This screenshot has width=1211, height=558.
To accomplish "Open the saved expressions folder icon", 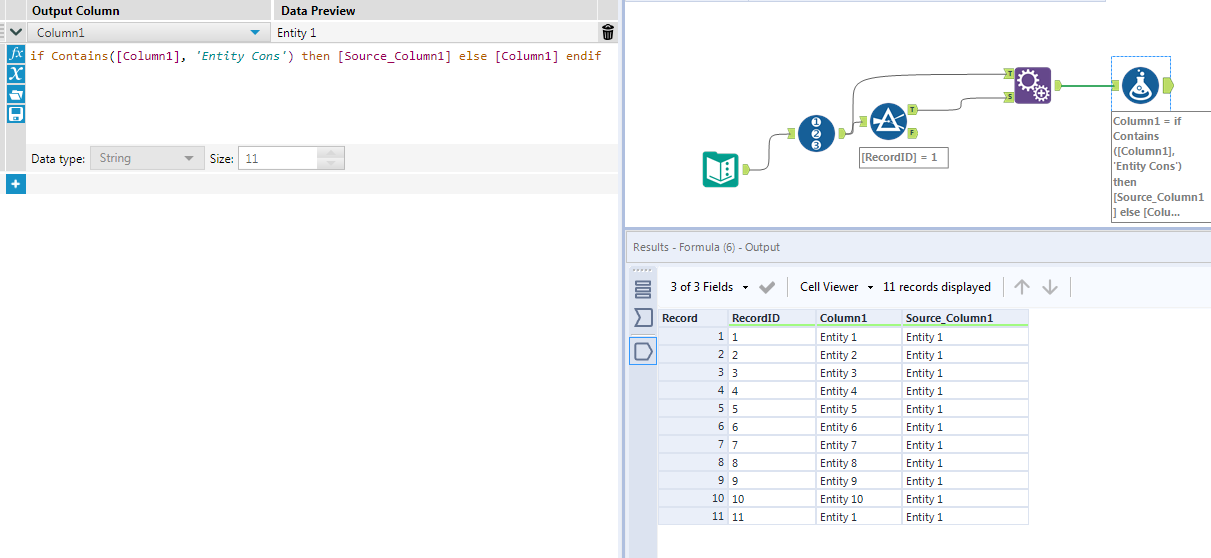I will (x=16, y=94).
